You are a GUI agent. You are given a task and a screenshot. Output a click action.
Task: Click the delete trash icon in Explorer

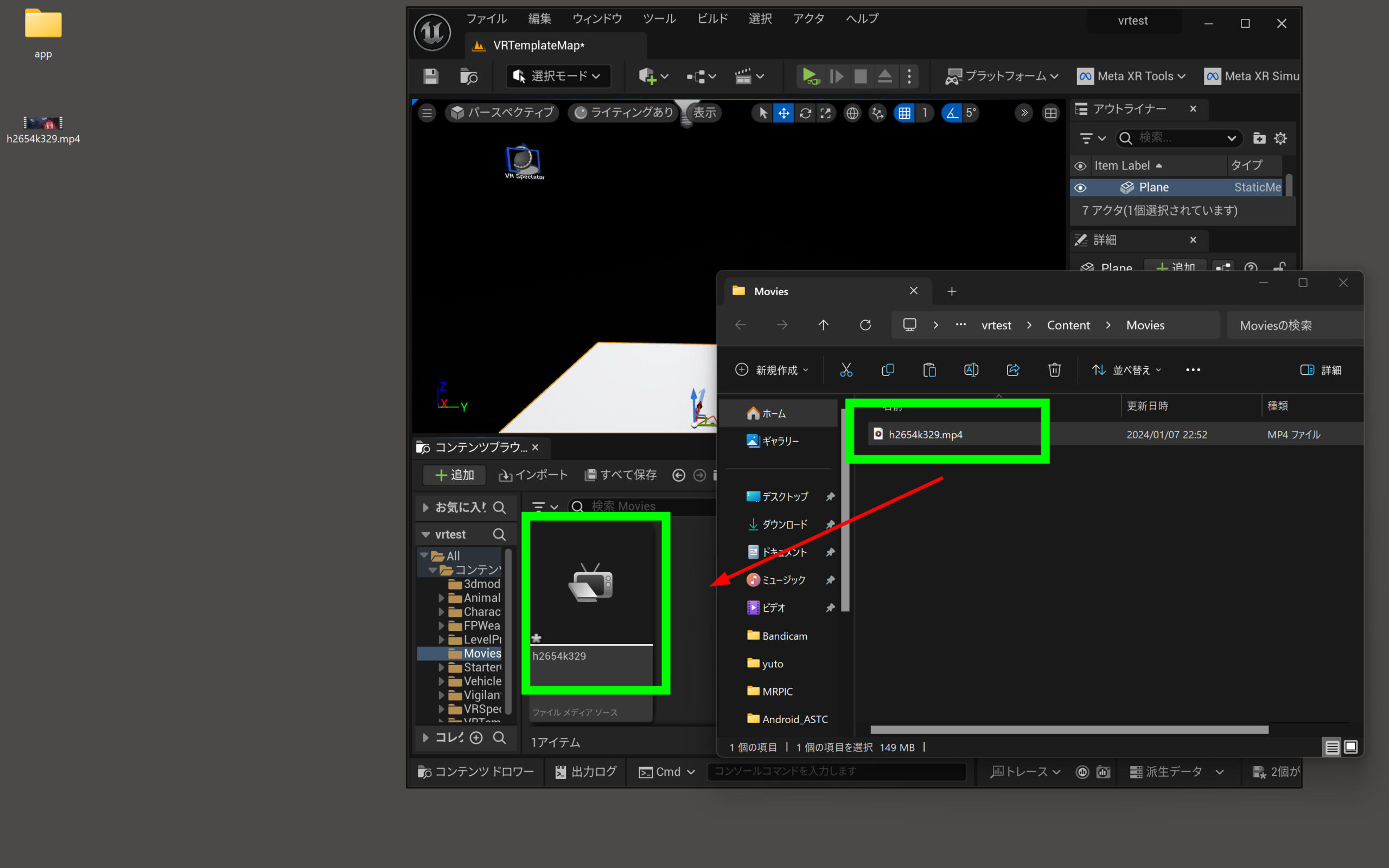[1054, 369]
